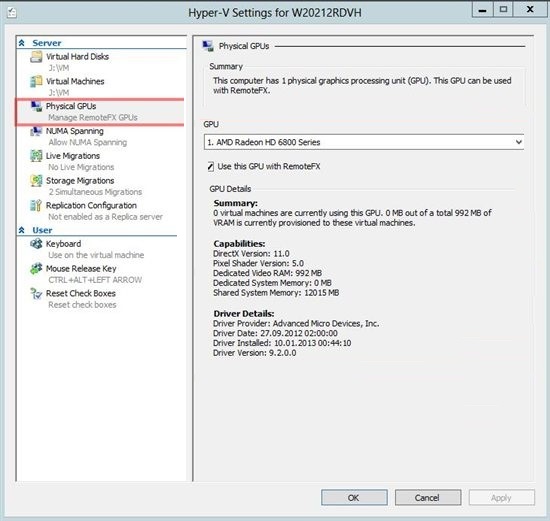
Task: Maximize the Hyper-V Settings window
Action: click(503, 9)
